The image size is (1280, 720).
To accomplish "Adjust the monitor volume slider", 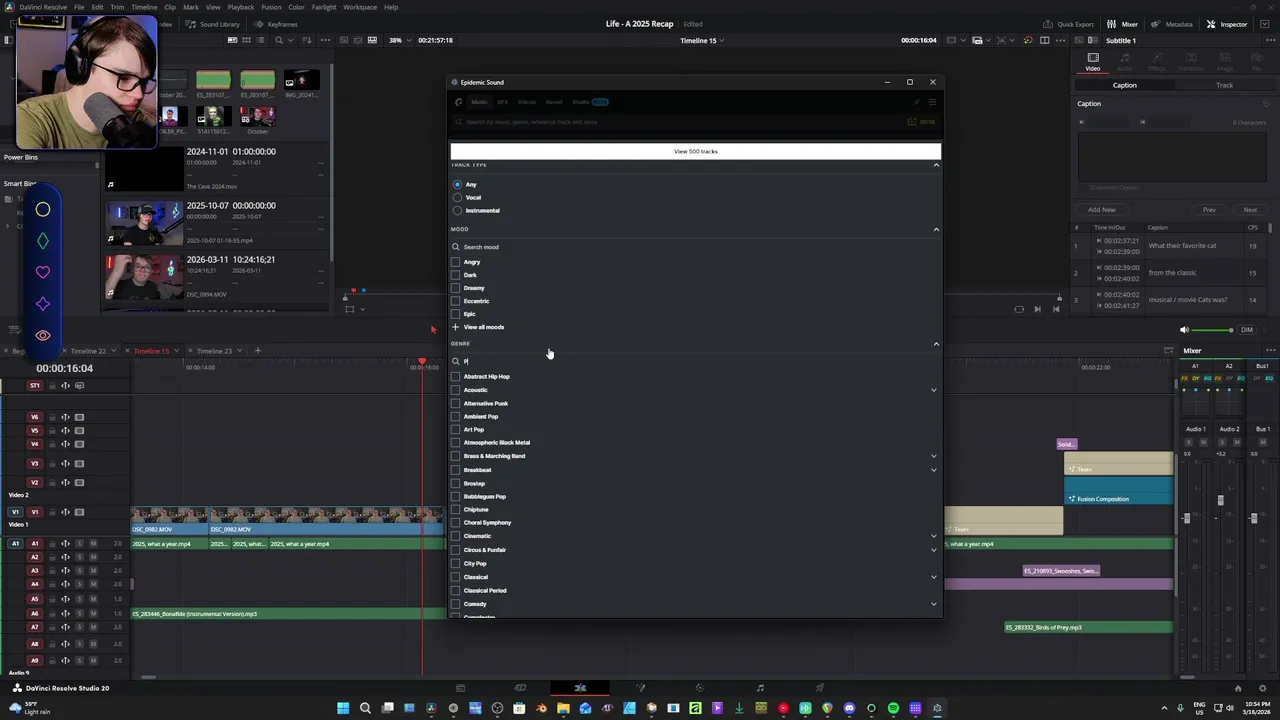I will pos(1213,330).
